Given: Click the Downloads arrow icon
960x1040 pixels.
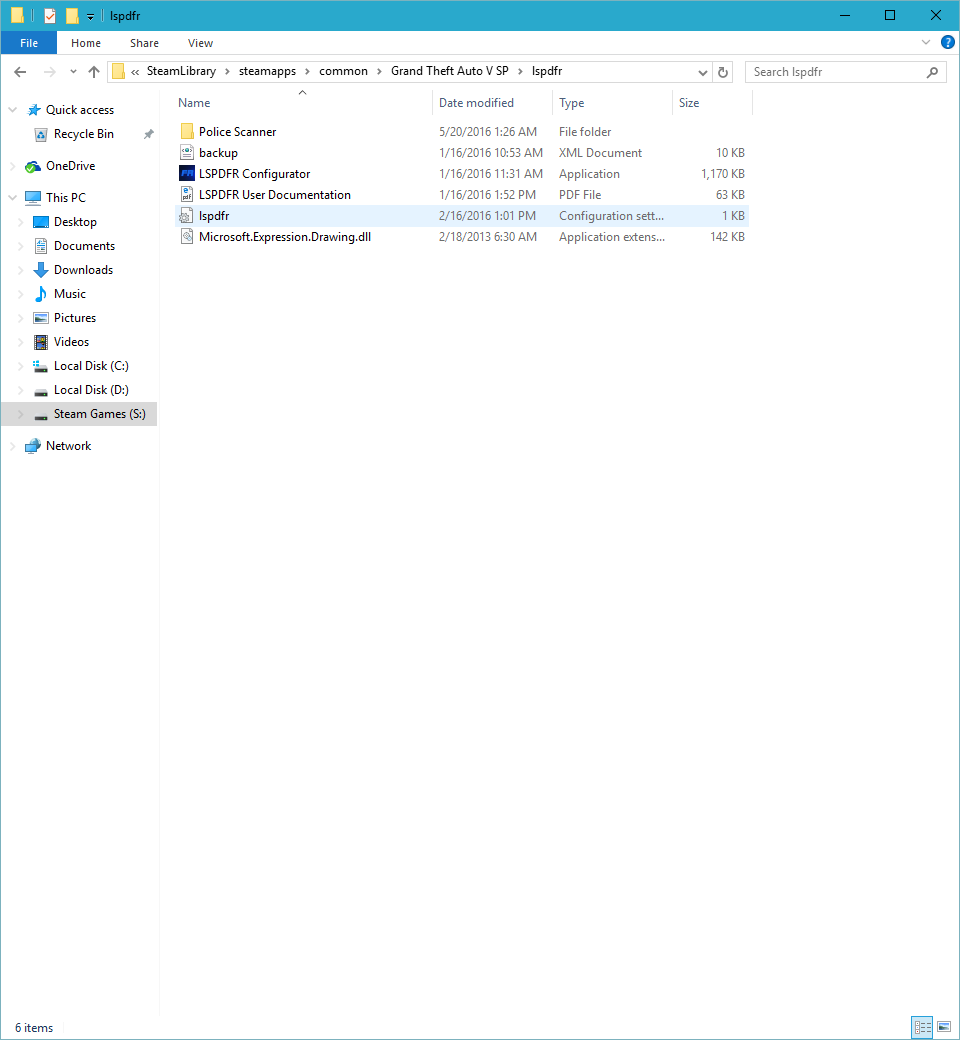Looking at the screenshot, I should [x=40, y=270].
